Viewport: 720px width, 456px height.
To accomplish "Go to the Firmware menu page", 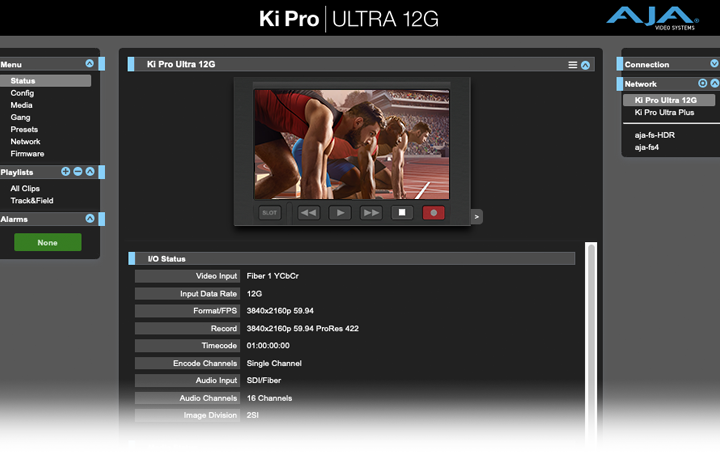I will coord(27,154).
